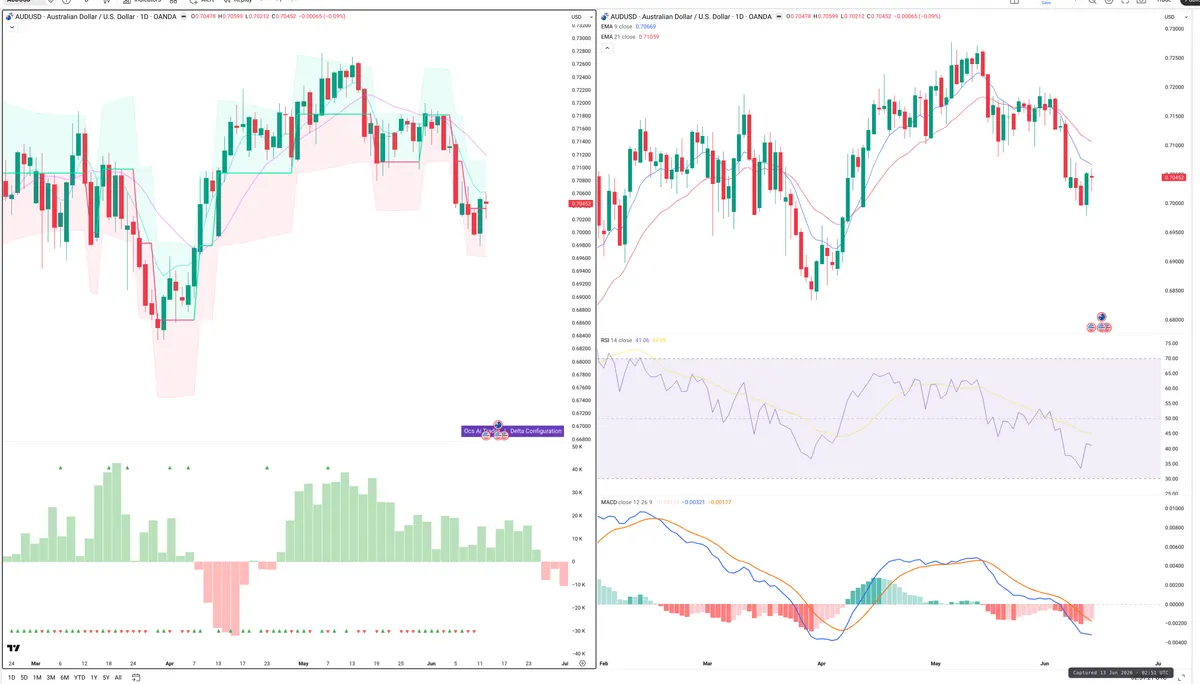Screen dimensions: 1200x684
Task: Click the 0.73000 label on right price axis
Action: click(x=1176, y=29)
